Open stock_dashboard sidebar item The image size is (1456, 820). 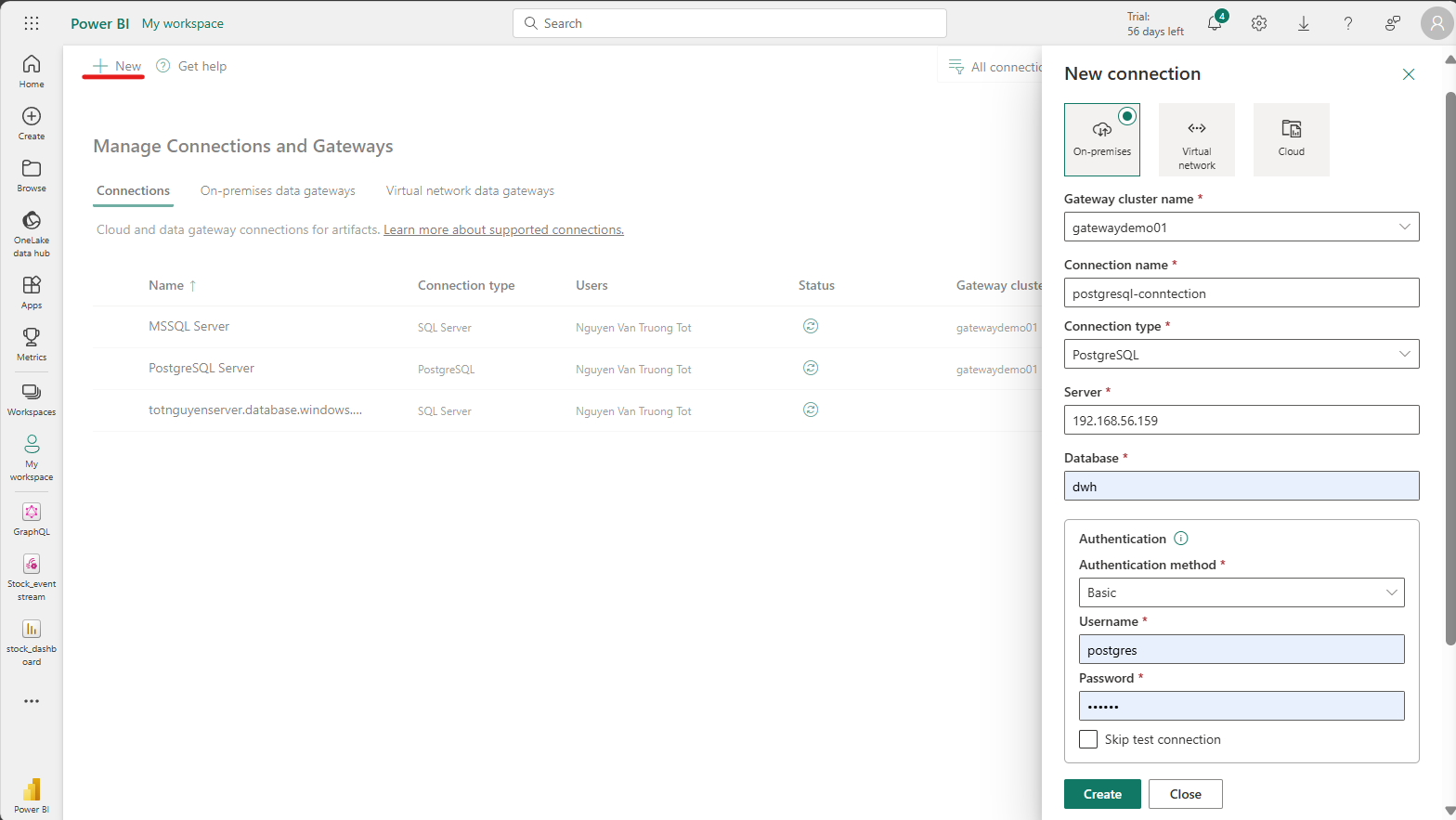pos(32,643)
